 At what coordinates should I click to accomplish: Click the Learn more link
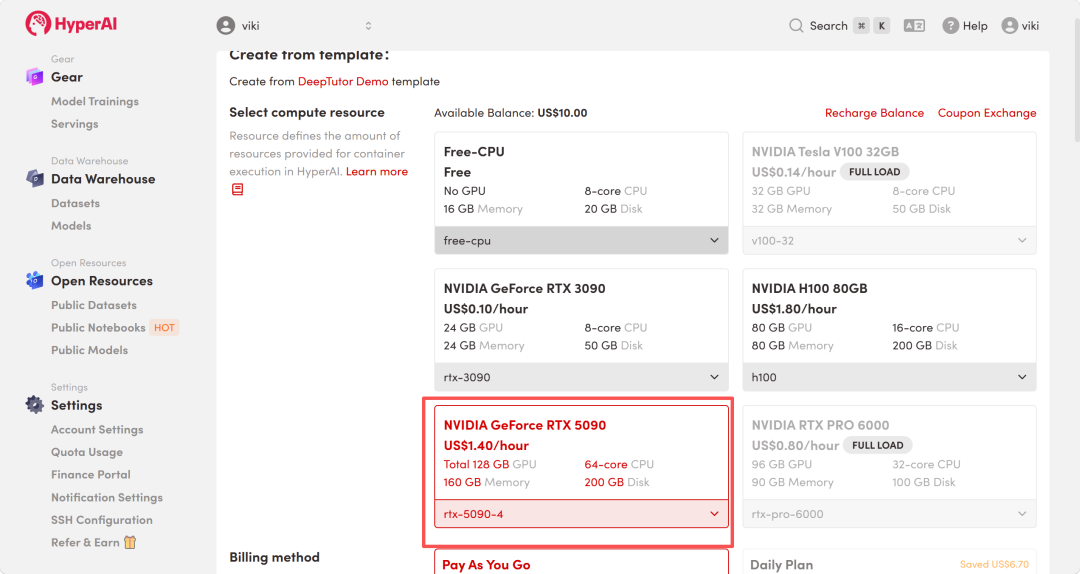[x=377, y=172]
